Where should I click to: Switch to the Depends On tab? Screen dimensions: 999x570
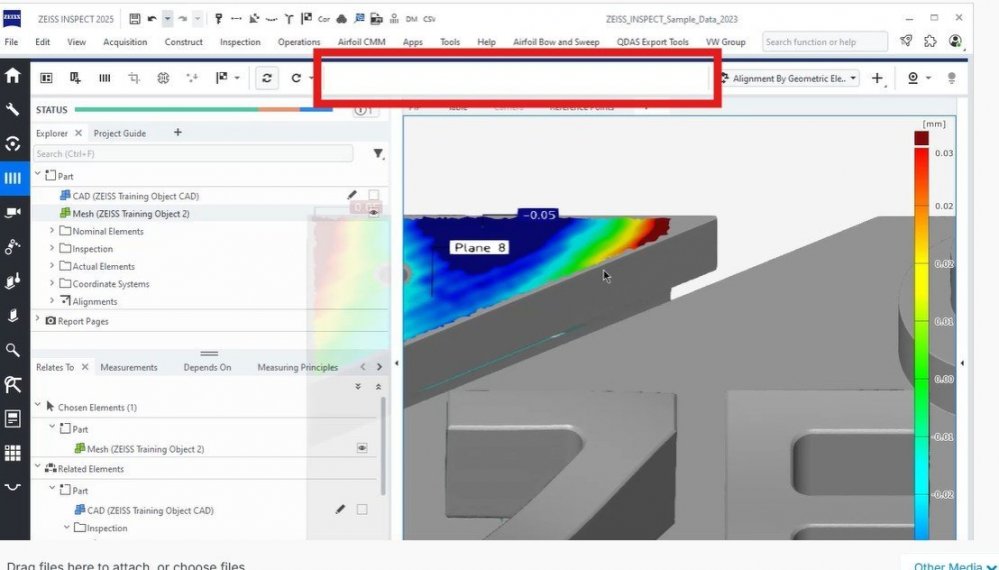coord(207,367)
